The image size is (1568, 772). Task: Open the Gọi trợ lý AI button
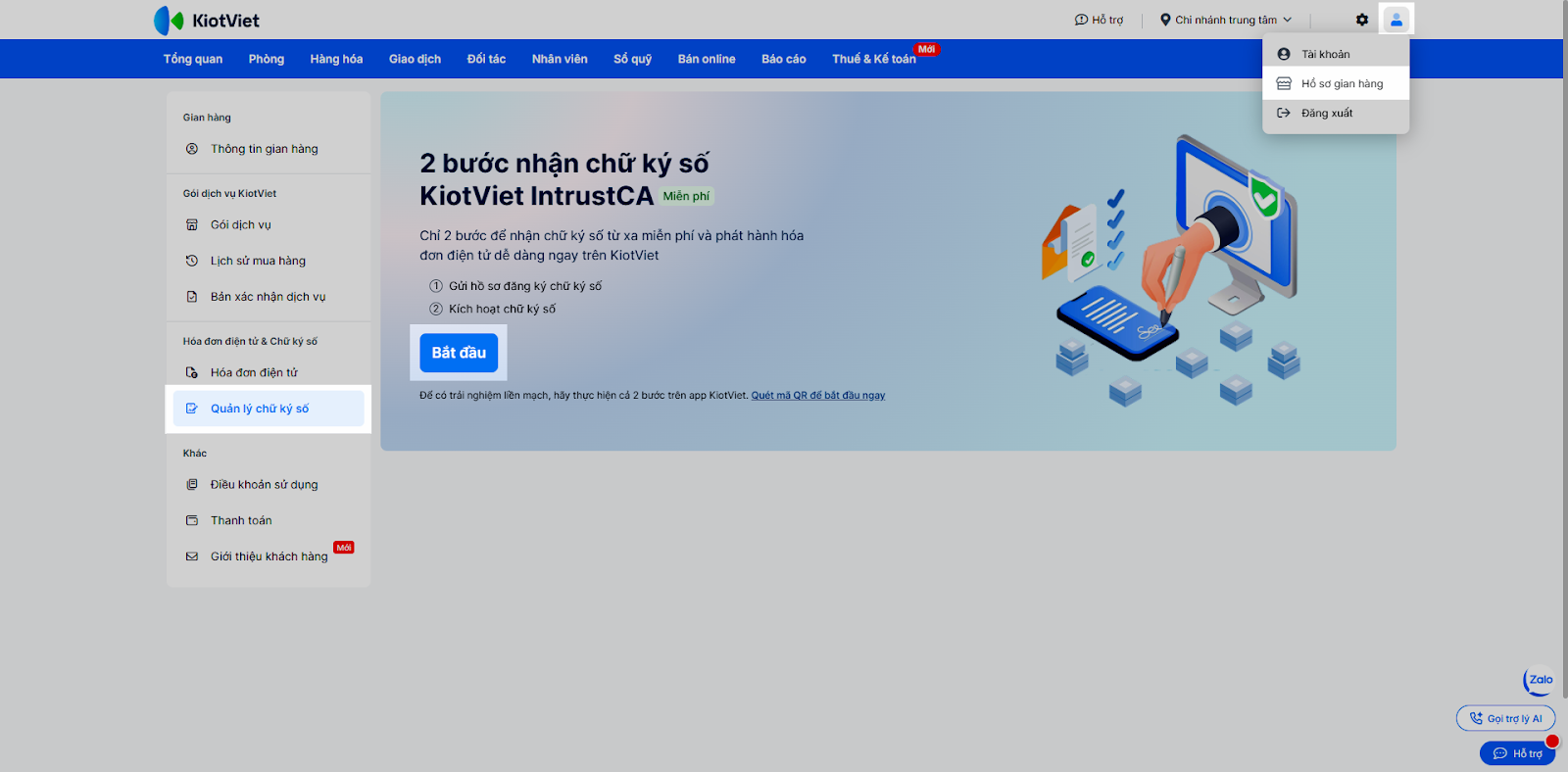[1506, 718]
